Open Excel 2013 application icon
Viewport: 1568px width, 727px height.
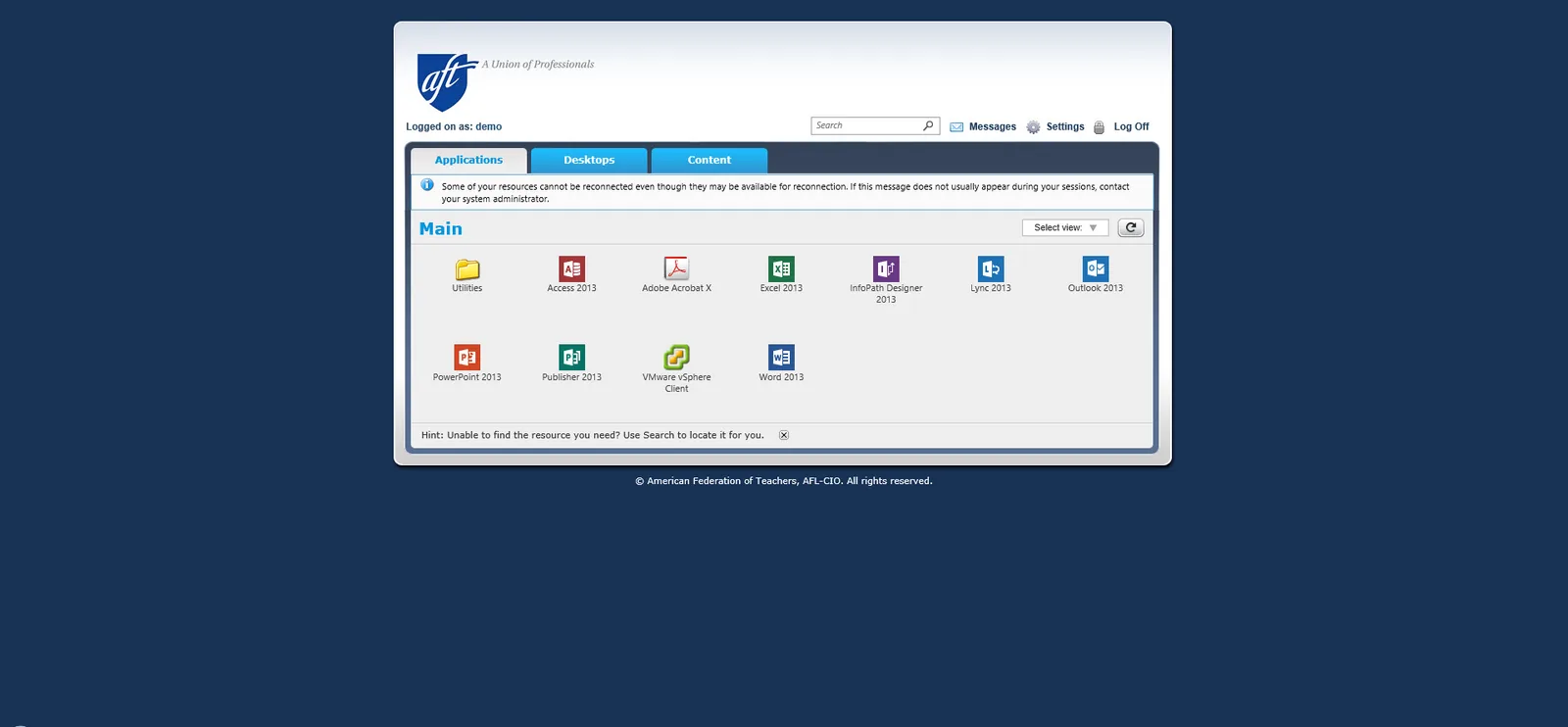pos(781,268)
